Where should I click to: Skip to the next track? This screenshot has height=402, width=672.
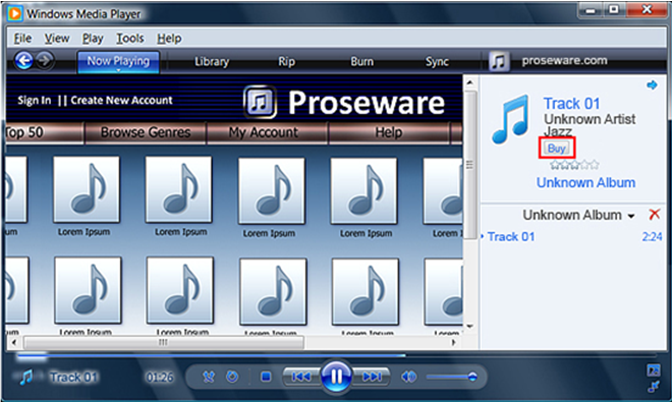coord(371,377)
